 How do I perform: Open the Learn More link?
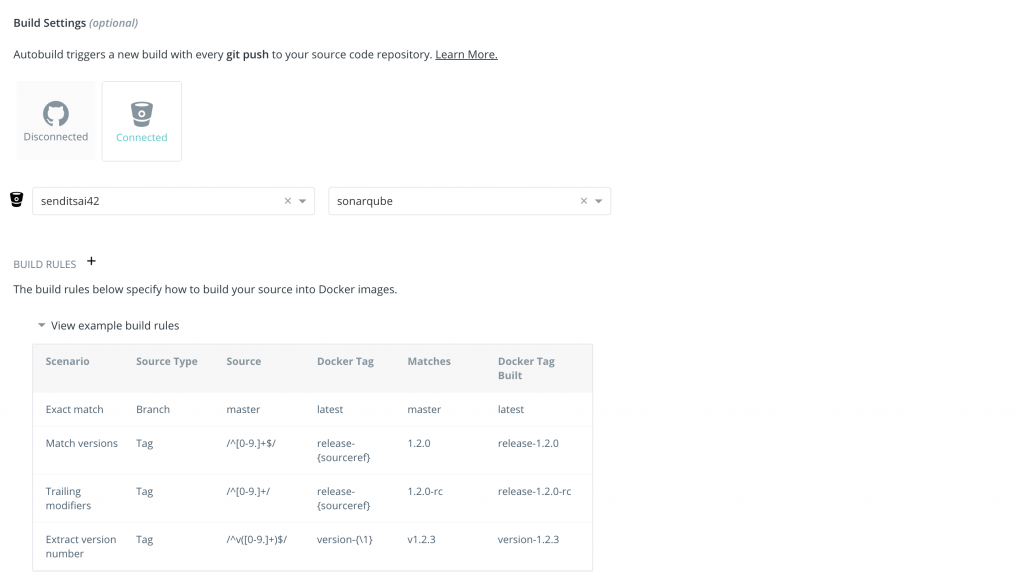(x=466, y=54)
